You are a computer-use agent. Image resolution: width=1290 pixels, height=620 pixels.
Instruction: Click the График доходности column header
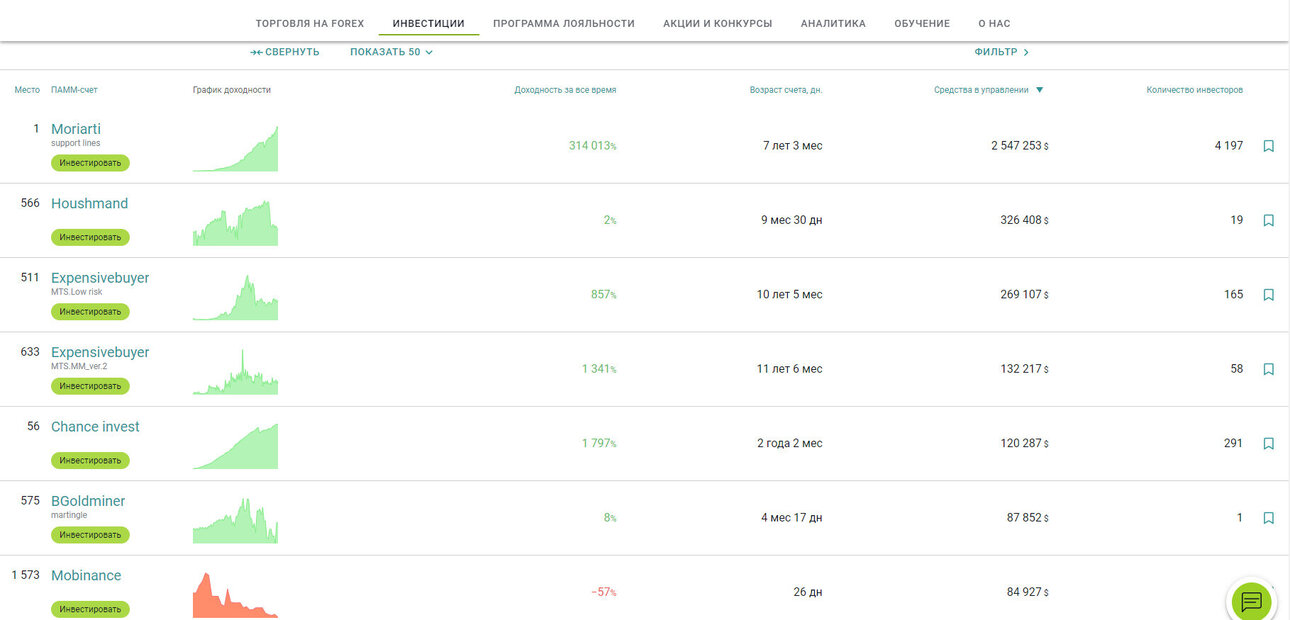[x=232, y=90]
